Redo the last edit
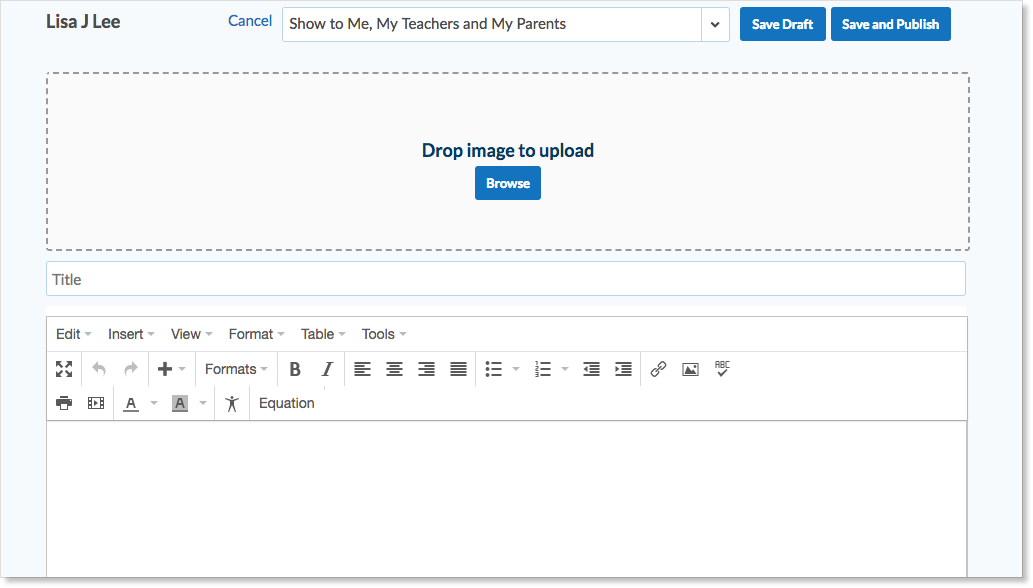This screenshot has width=1033, height=588. [131, 369]
